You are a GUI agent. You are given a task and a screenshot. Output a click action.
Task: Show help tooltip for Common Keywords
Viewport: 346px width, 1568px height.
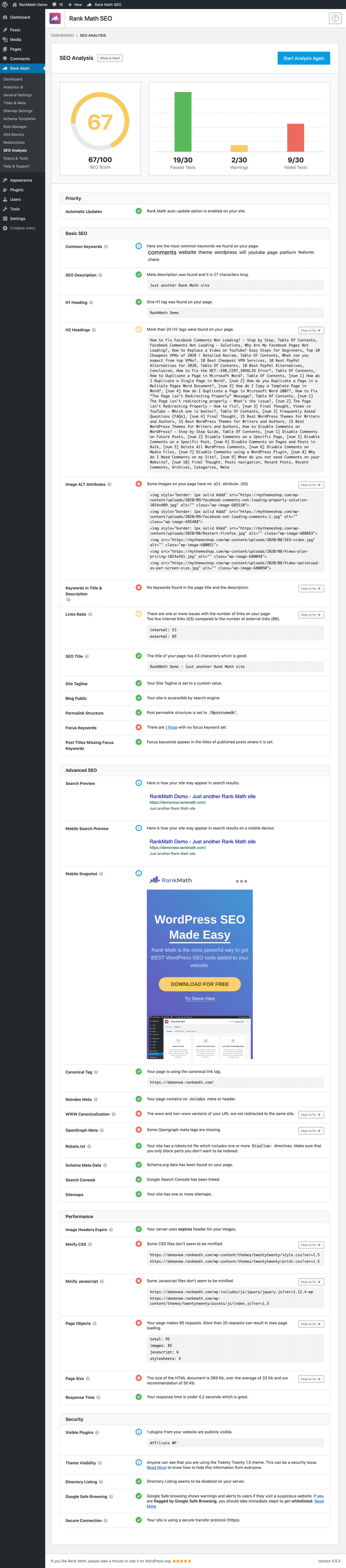[x=106, y=246]
